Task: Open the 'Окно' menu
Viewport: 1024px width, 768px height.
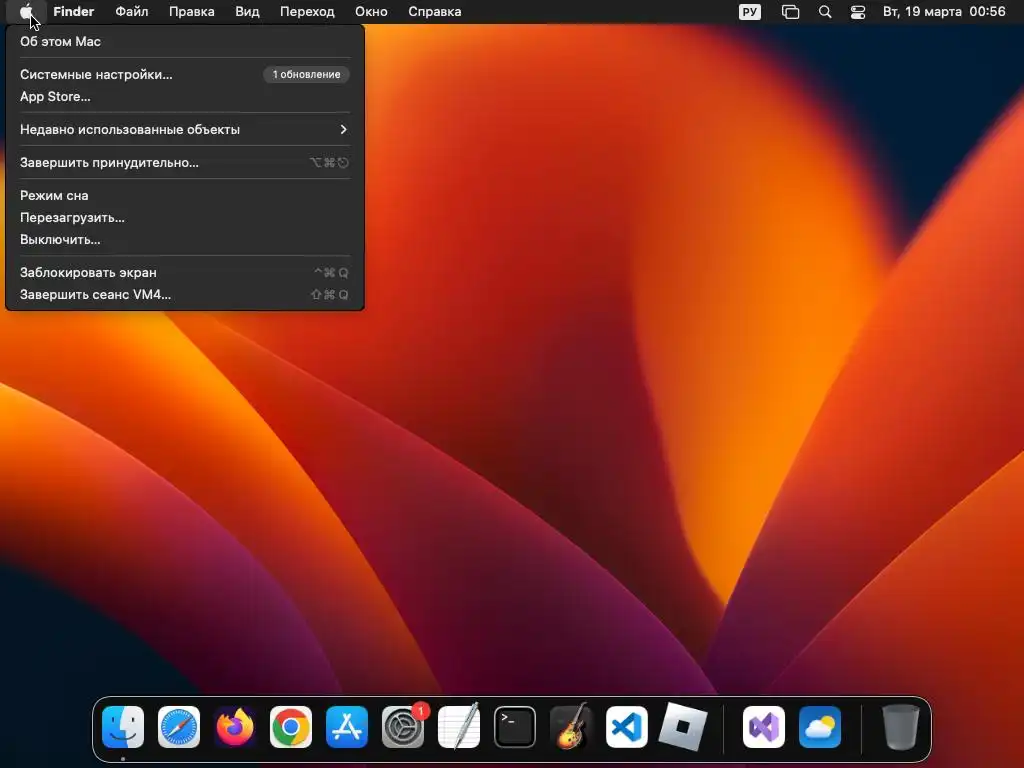Action: pyautogui.click(x=372, y=12)
